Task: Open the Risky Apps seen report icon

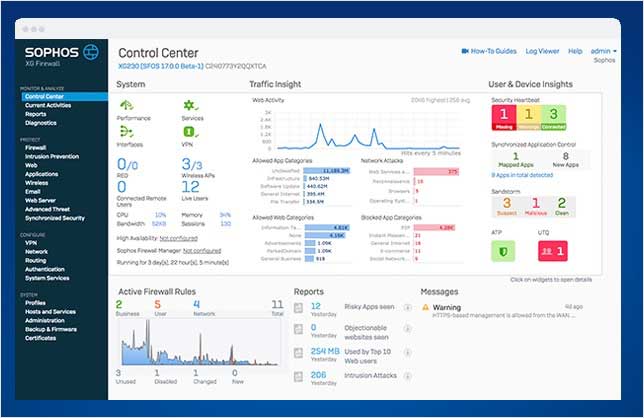Action: [299, 308]
